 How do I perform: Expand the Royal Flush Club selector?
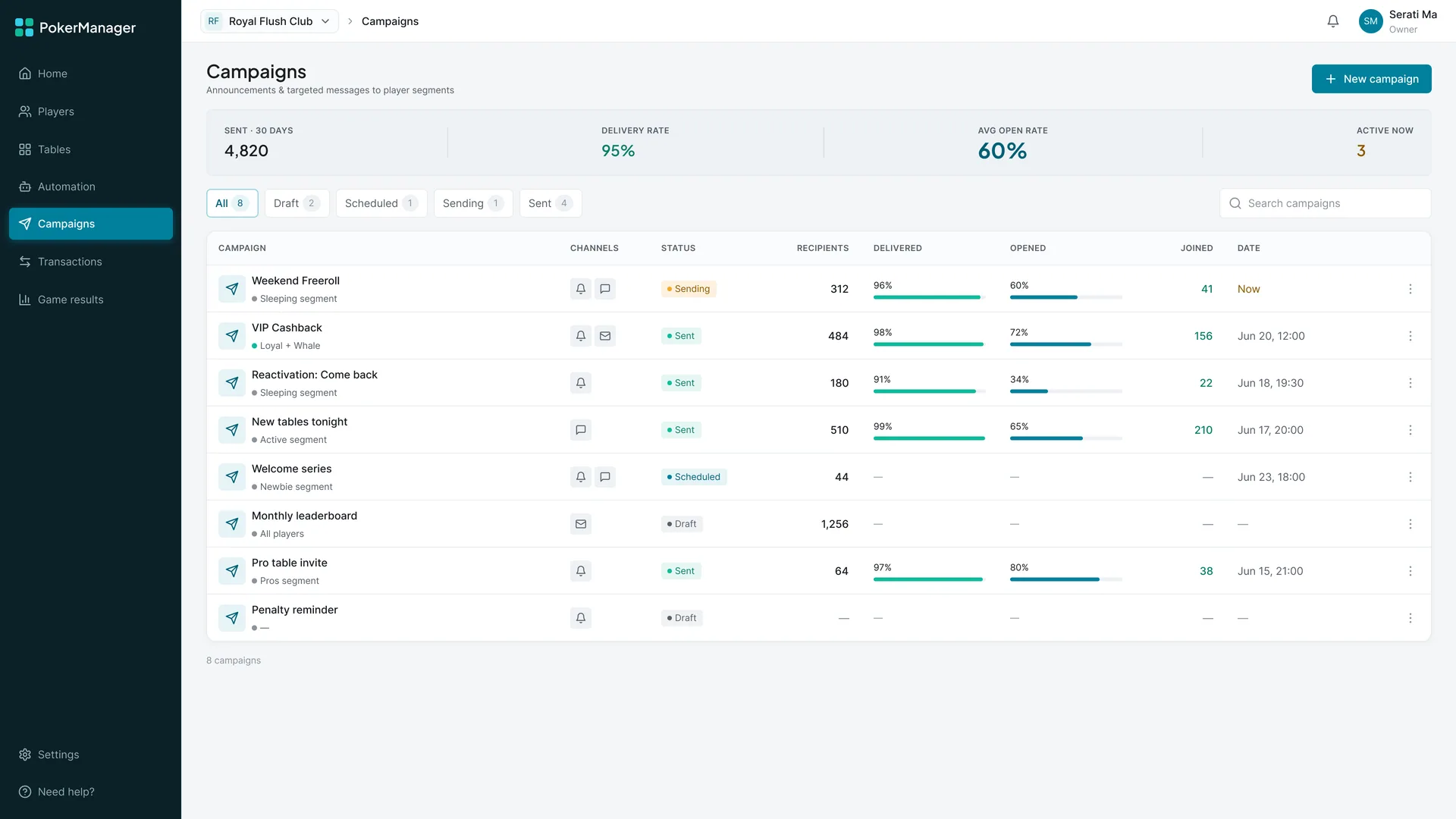[x=269, y=21]
